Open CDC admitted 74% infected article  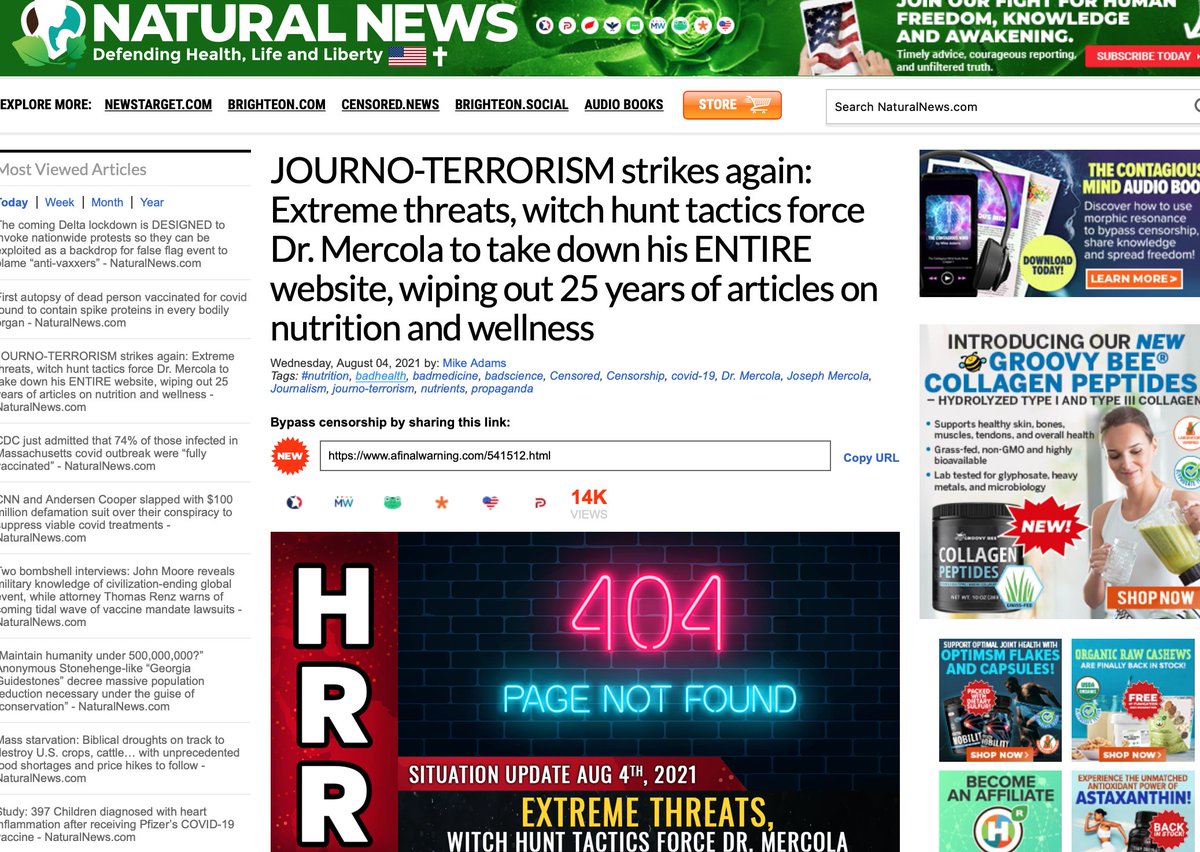click(x=119, y=453)
